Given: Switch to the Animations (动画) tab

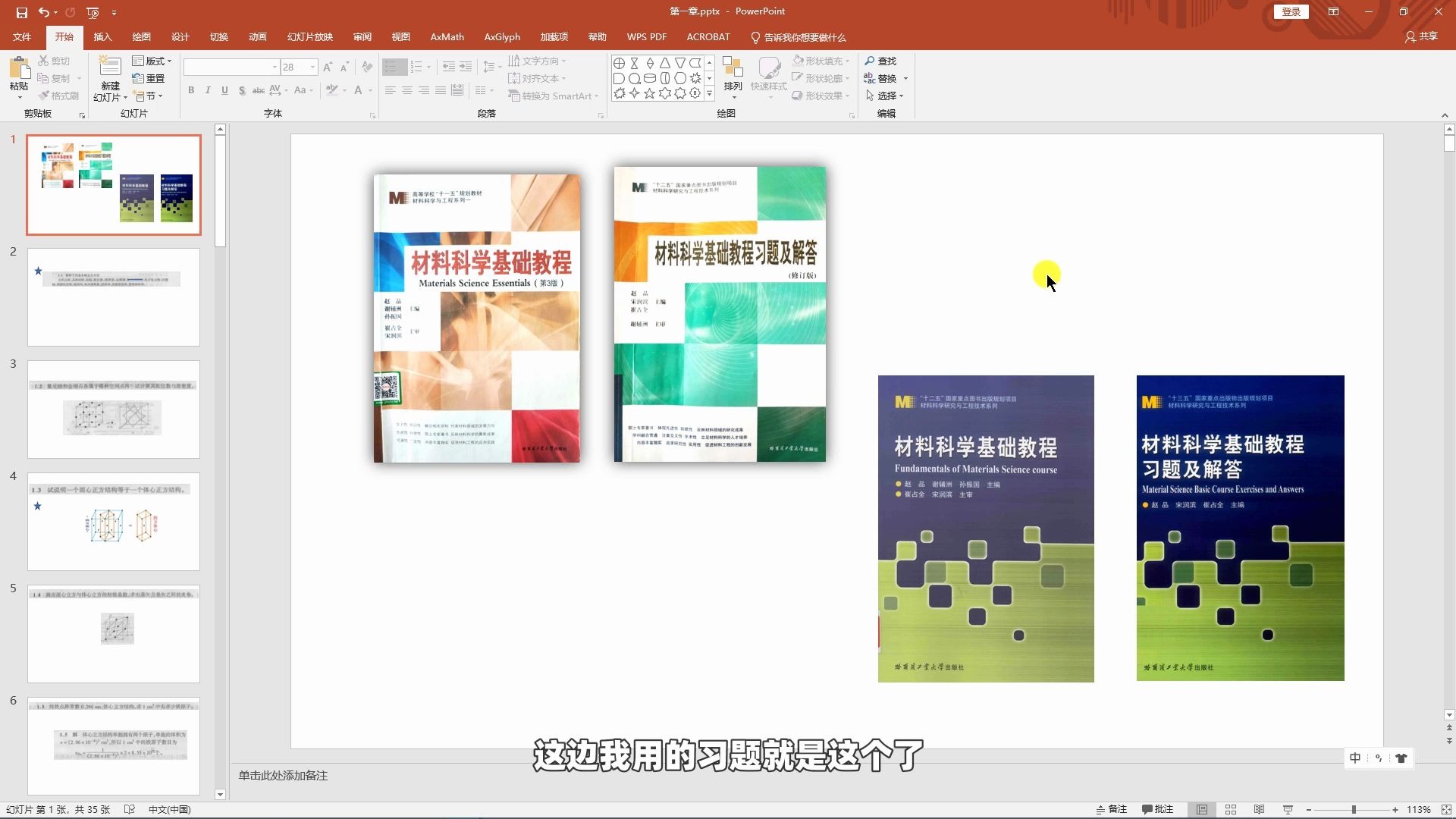Looking at the screenshot, I should click(x=257, y=36).
